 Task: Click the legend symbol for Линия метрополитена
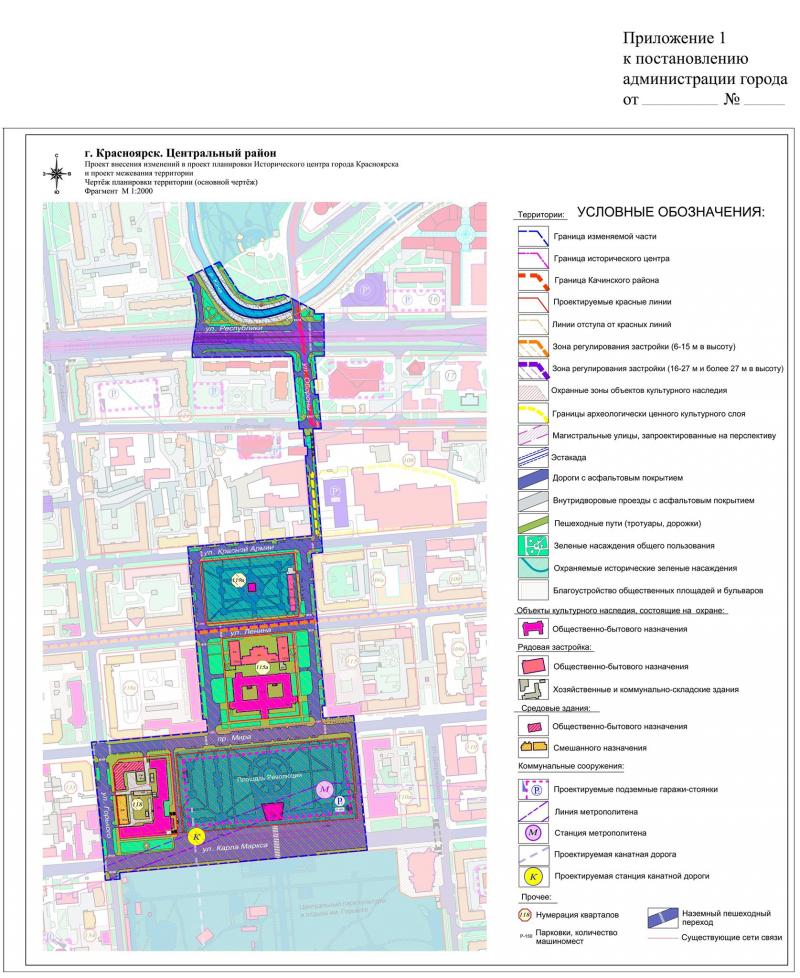[534, 811]
